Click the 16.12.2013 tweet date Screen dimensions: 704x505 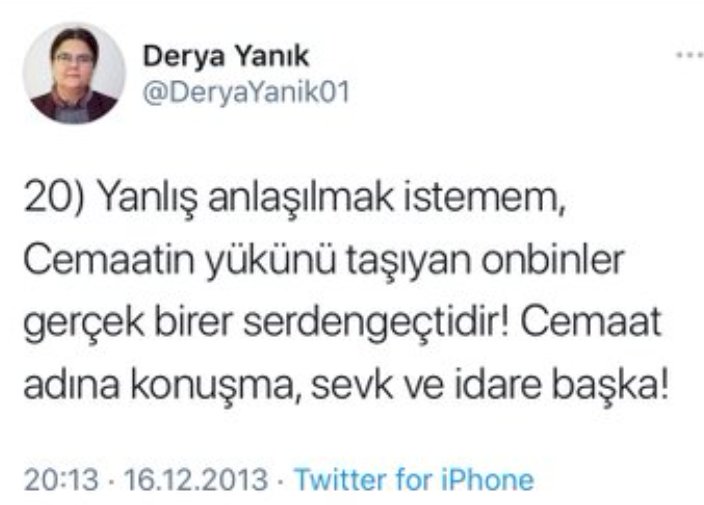(196, 479)
